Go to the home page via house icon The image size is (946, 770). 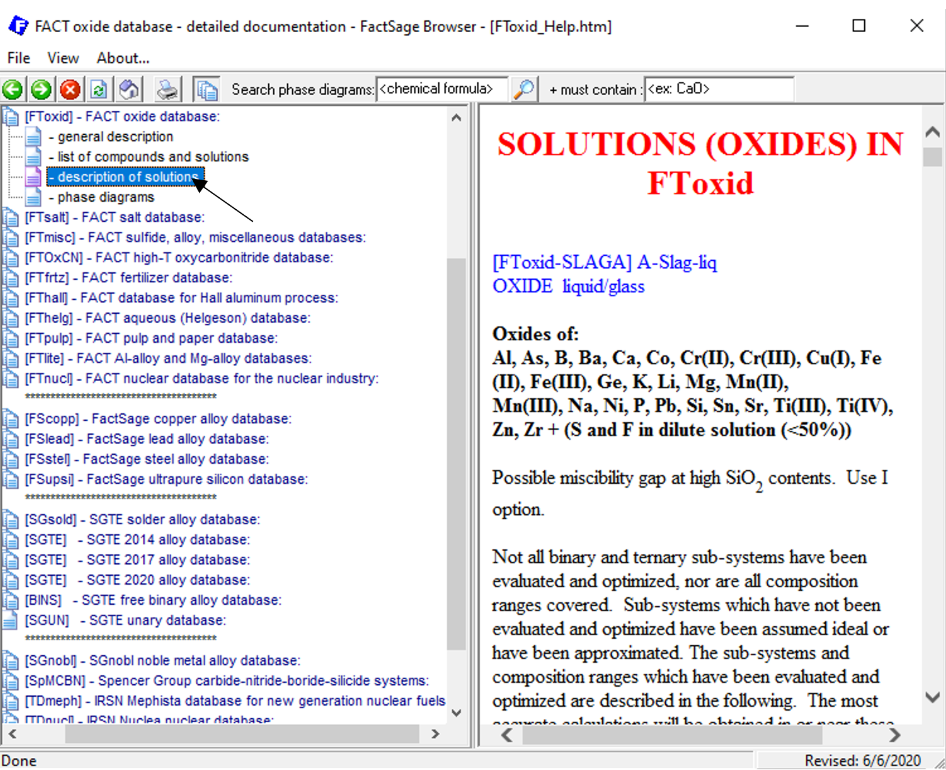pos(129,90)
